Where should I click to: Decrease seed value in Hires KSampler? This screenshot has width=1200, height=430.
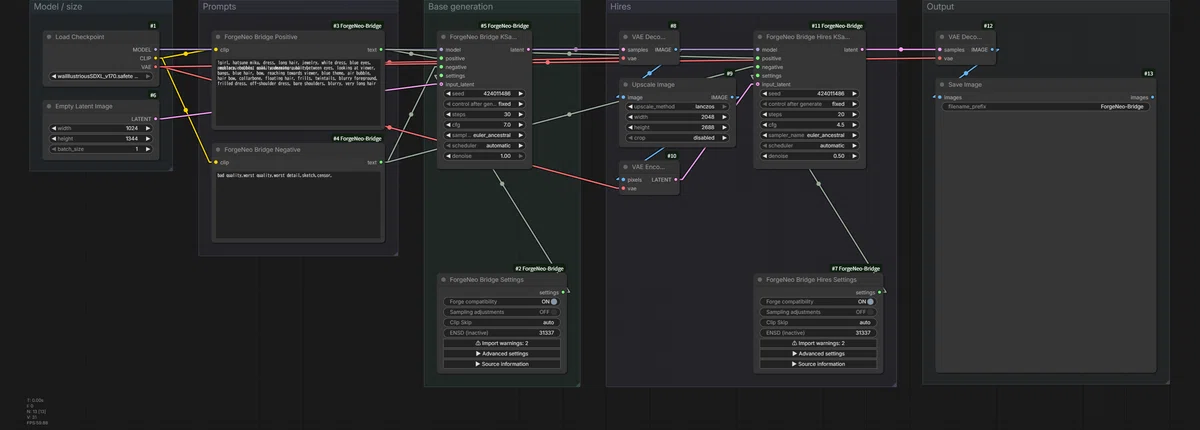tap(763, 93)
